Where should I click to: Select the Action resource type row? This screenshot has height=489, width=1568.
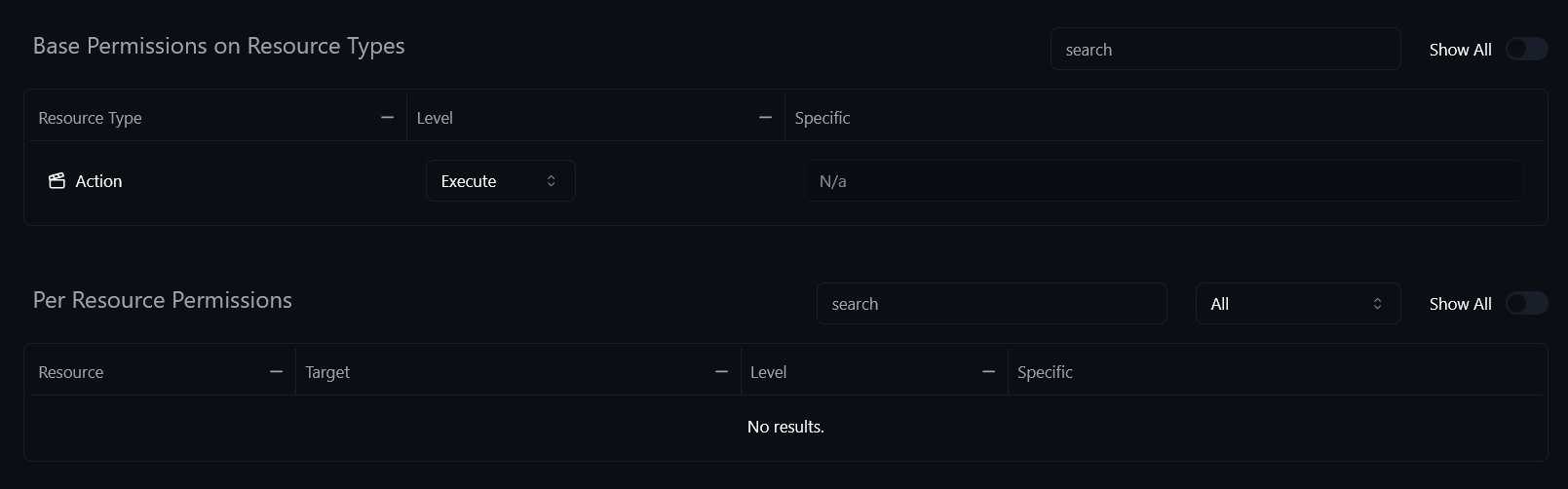(98, 181)
